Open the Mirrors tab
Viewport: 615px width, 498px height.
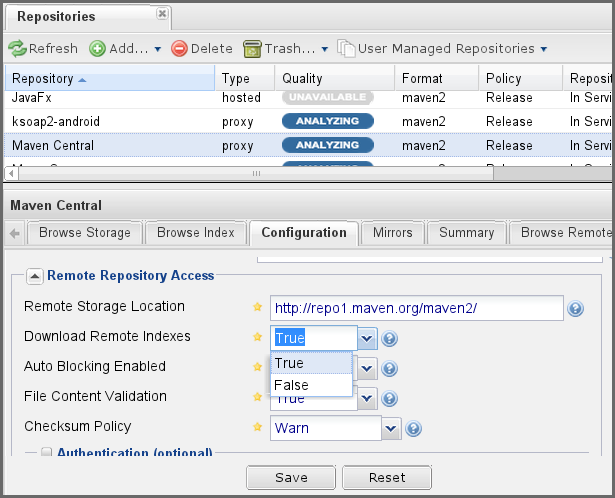coord(393,233)
